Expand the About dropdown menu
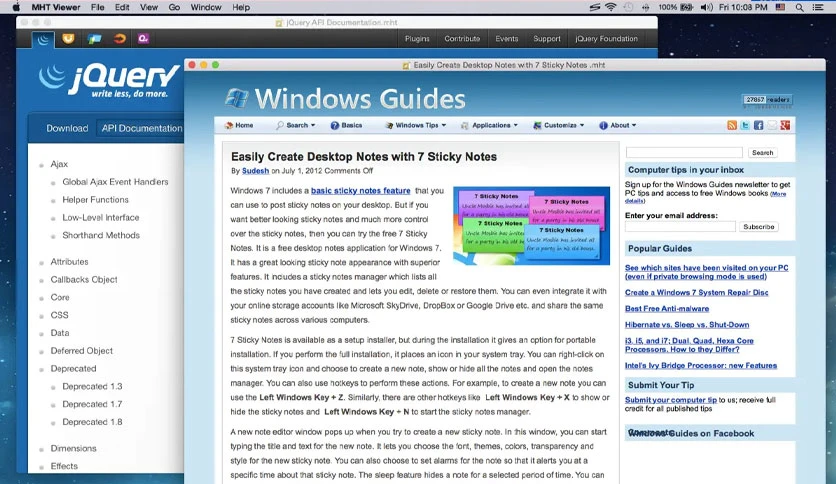Screen dimensions: 836x484 pos(617,125)
